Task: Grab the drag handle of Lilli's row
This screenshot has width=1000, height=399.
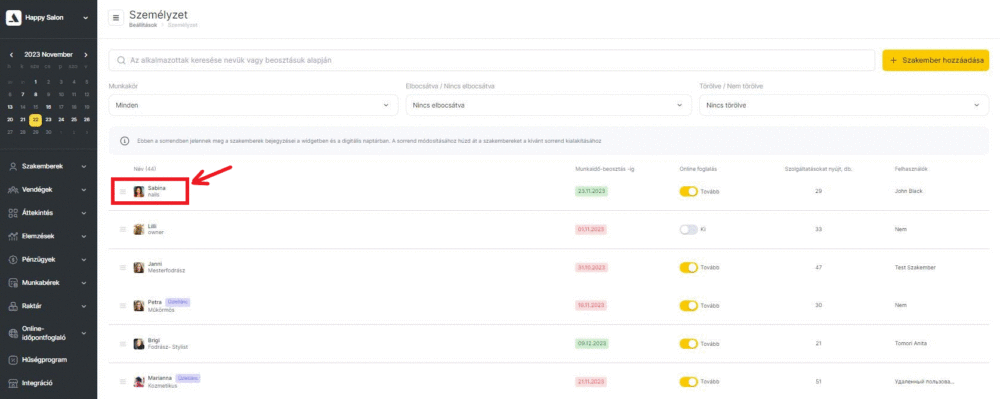Action: pyautogui.click(x=123, y=229)
